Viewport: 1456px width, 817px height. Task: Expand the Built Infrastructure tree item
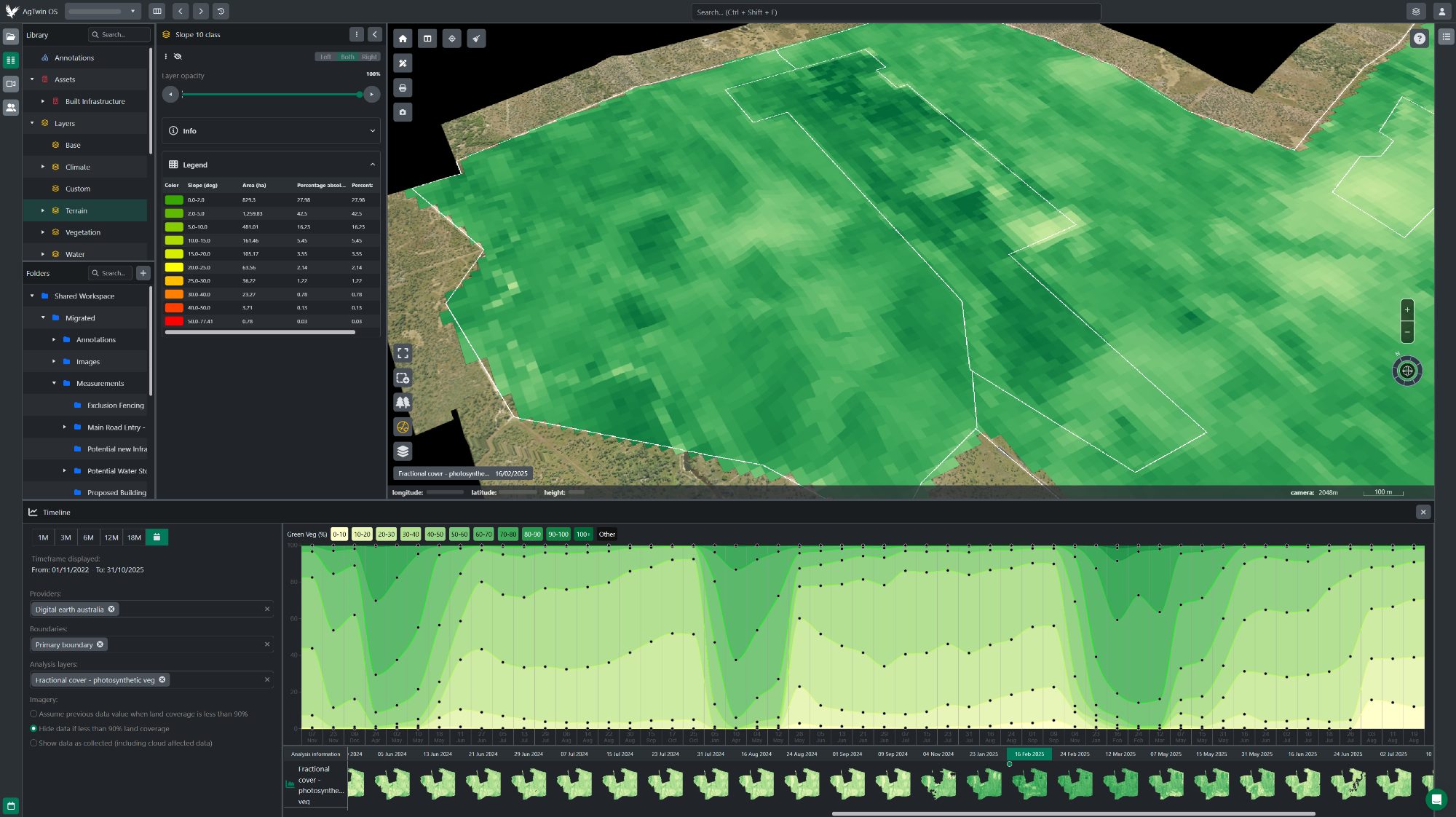point(43,101)
